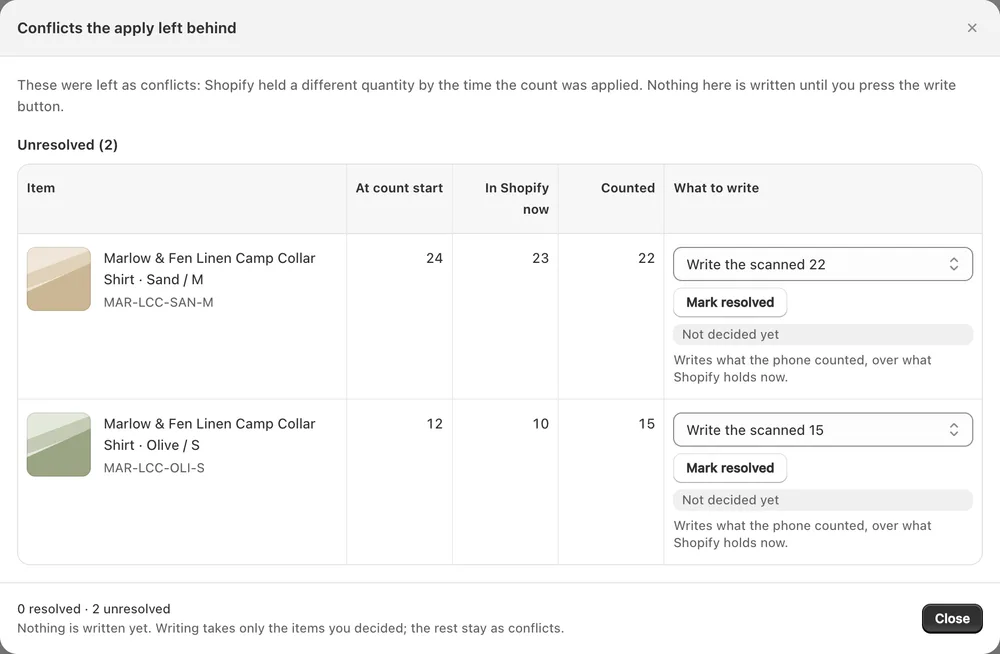Mark the Olive / S conflict resolved
This screenshot has width=1000, height=654.
730,468
